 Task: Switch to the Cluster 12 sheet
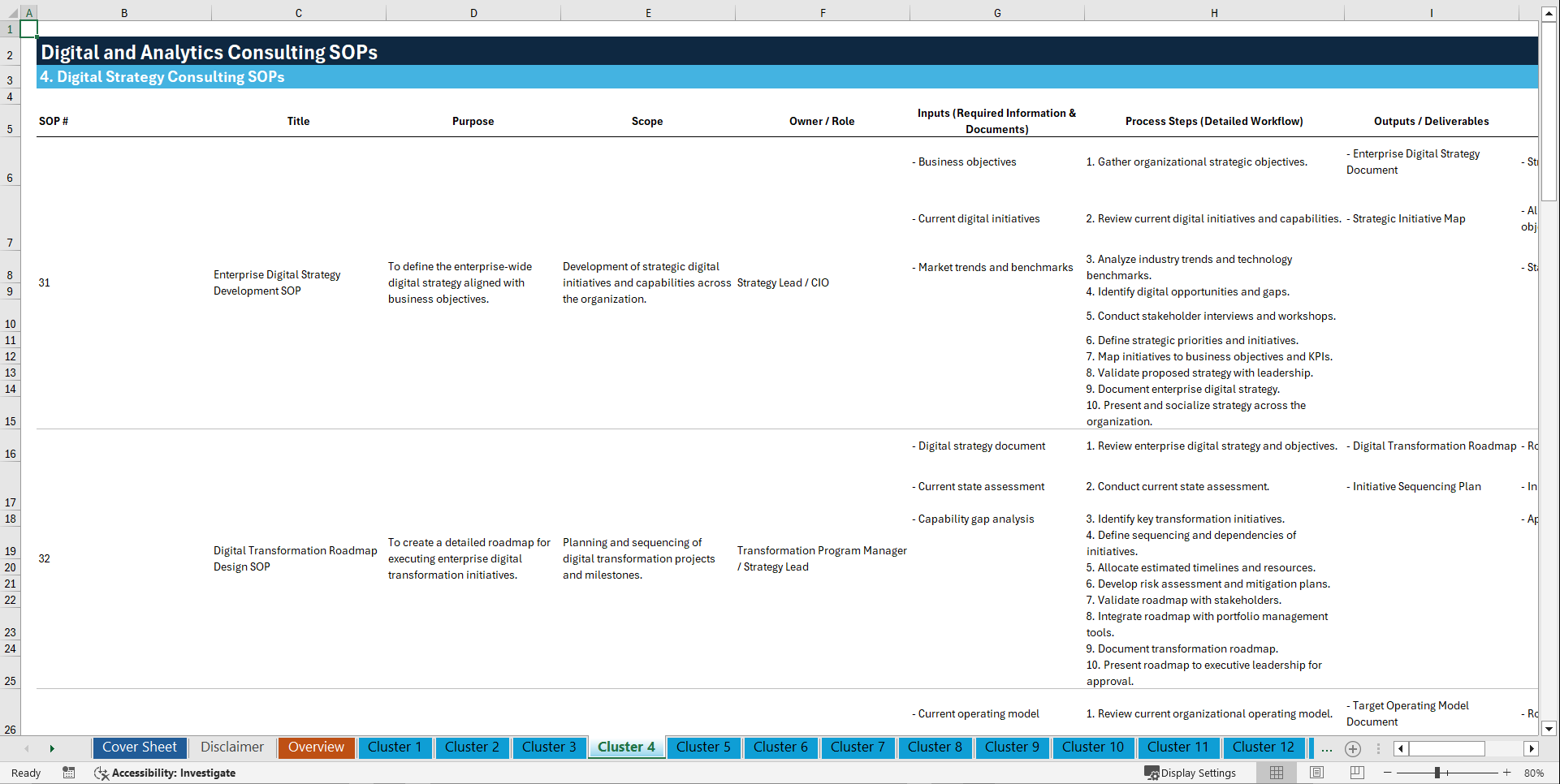[x=1264, y=747]
